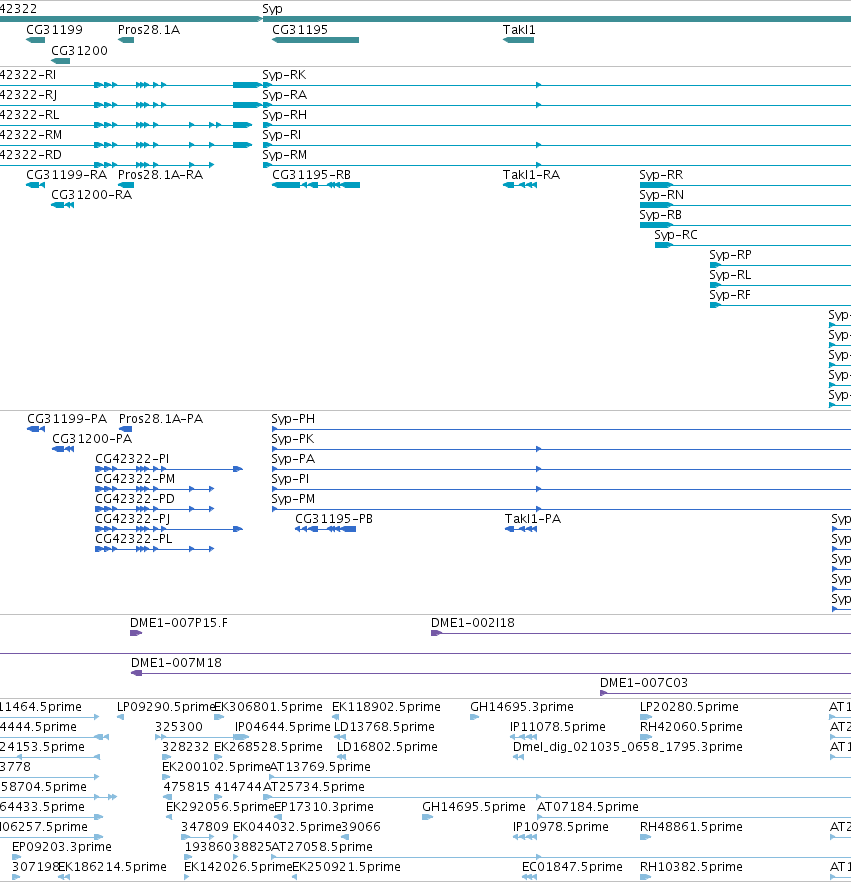Click the CG31195-RB transcript label
Viewport: 851px width, 882px height.
tap(312, 175)
